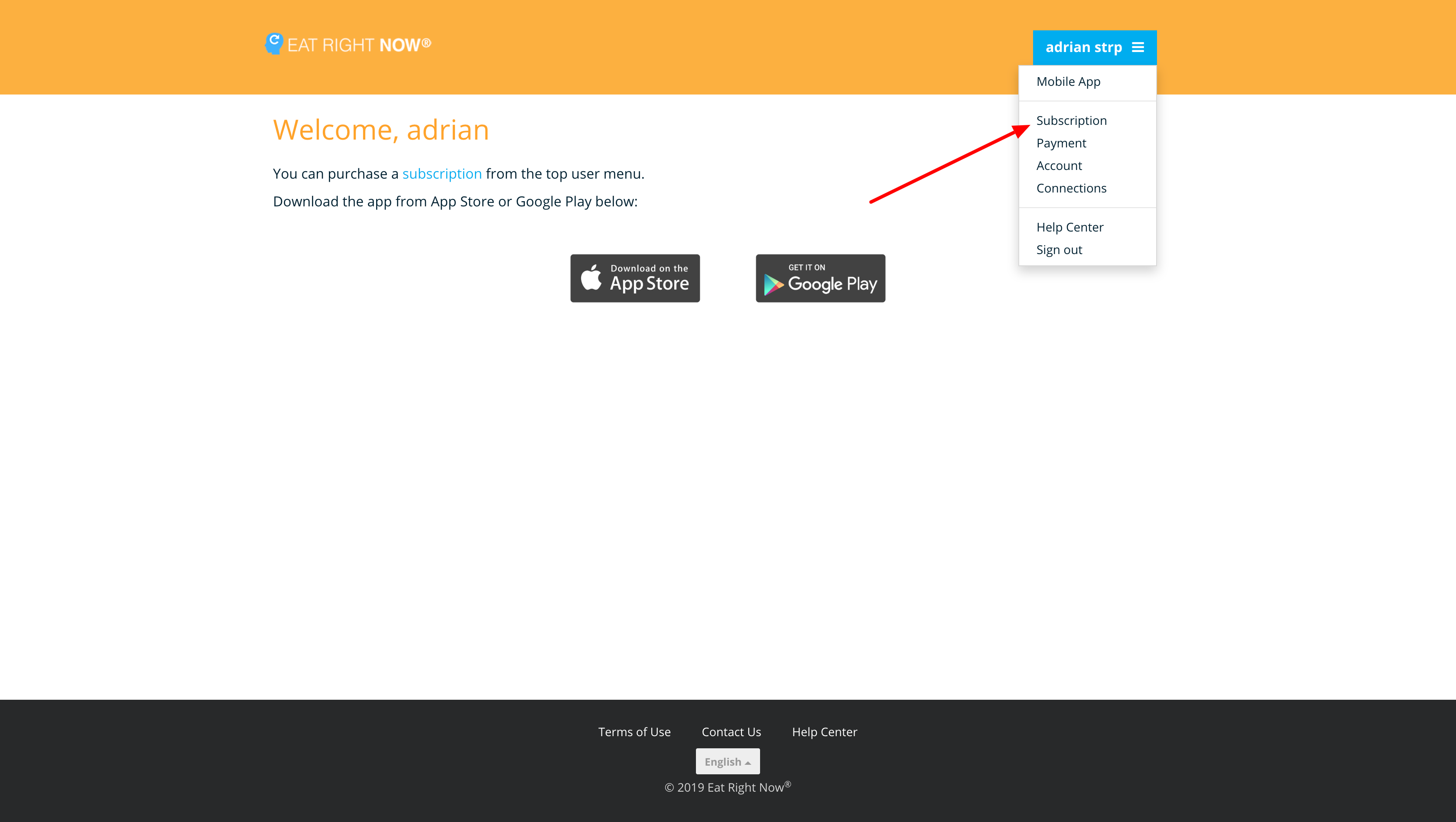
Task: Open the Help Center link in the footer
Action: coord(824,731)
